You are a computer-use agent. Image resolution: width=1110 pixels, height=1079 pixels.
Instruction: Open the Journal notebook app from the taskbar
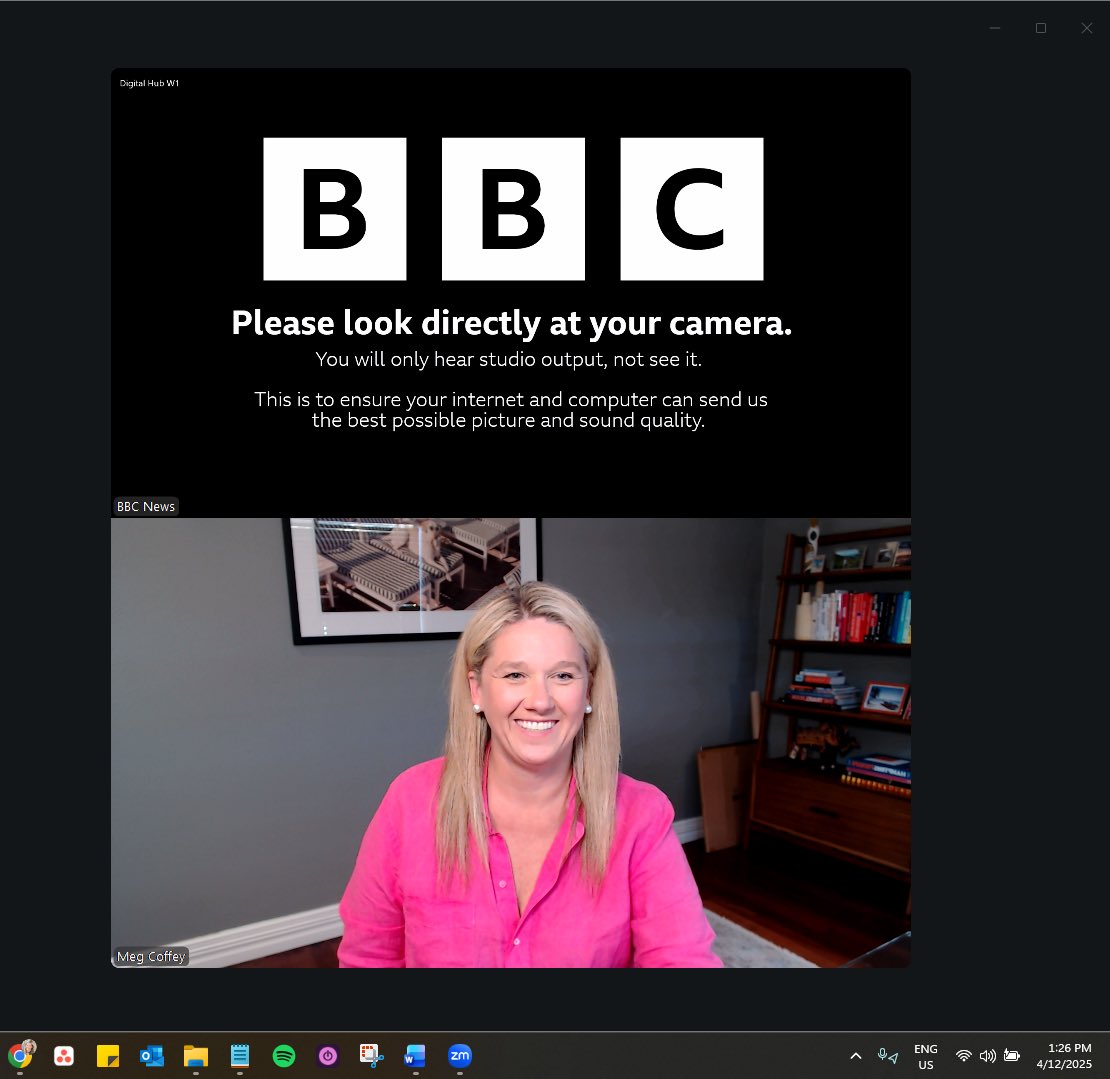click(240, 1056)
